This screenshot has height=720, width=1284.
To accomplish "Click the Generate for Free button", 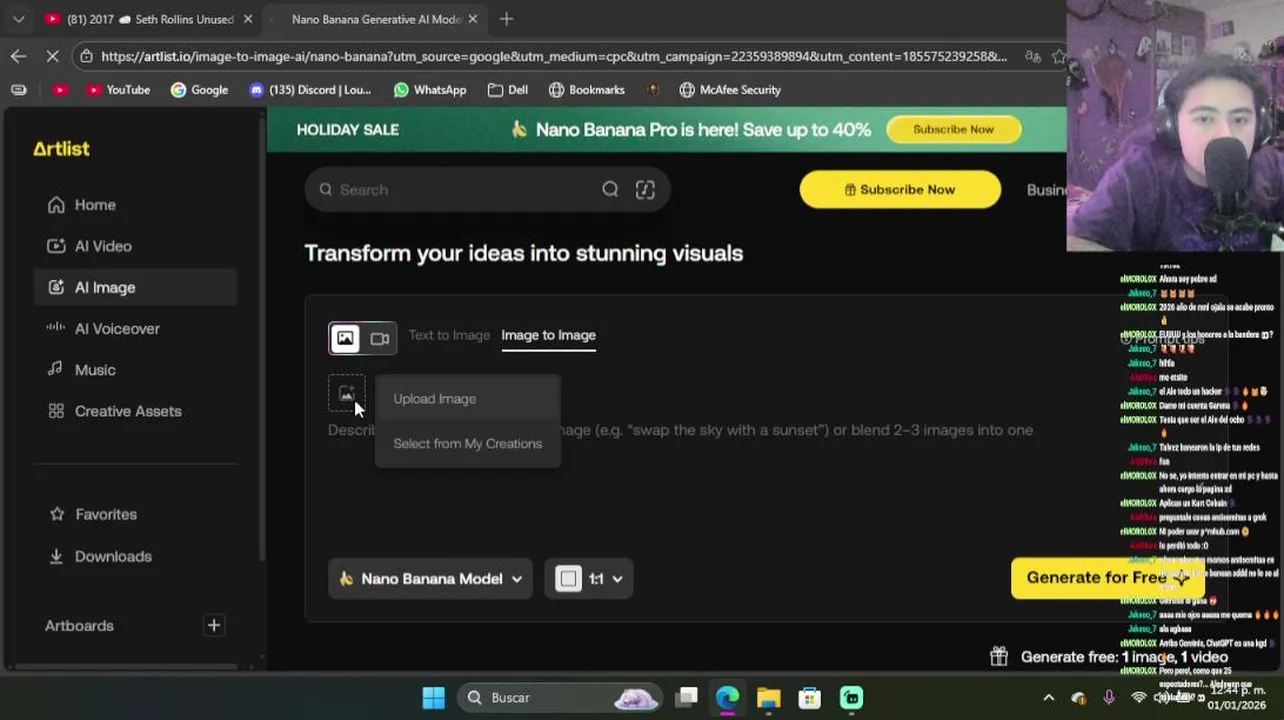I will coord(1106,578).
